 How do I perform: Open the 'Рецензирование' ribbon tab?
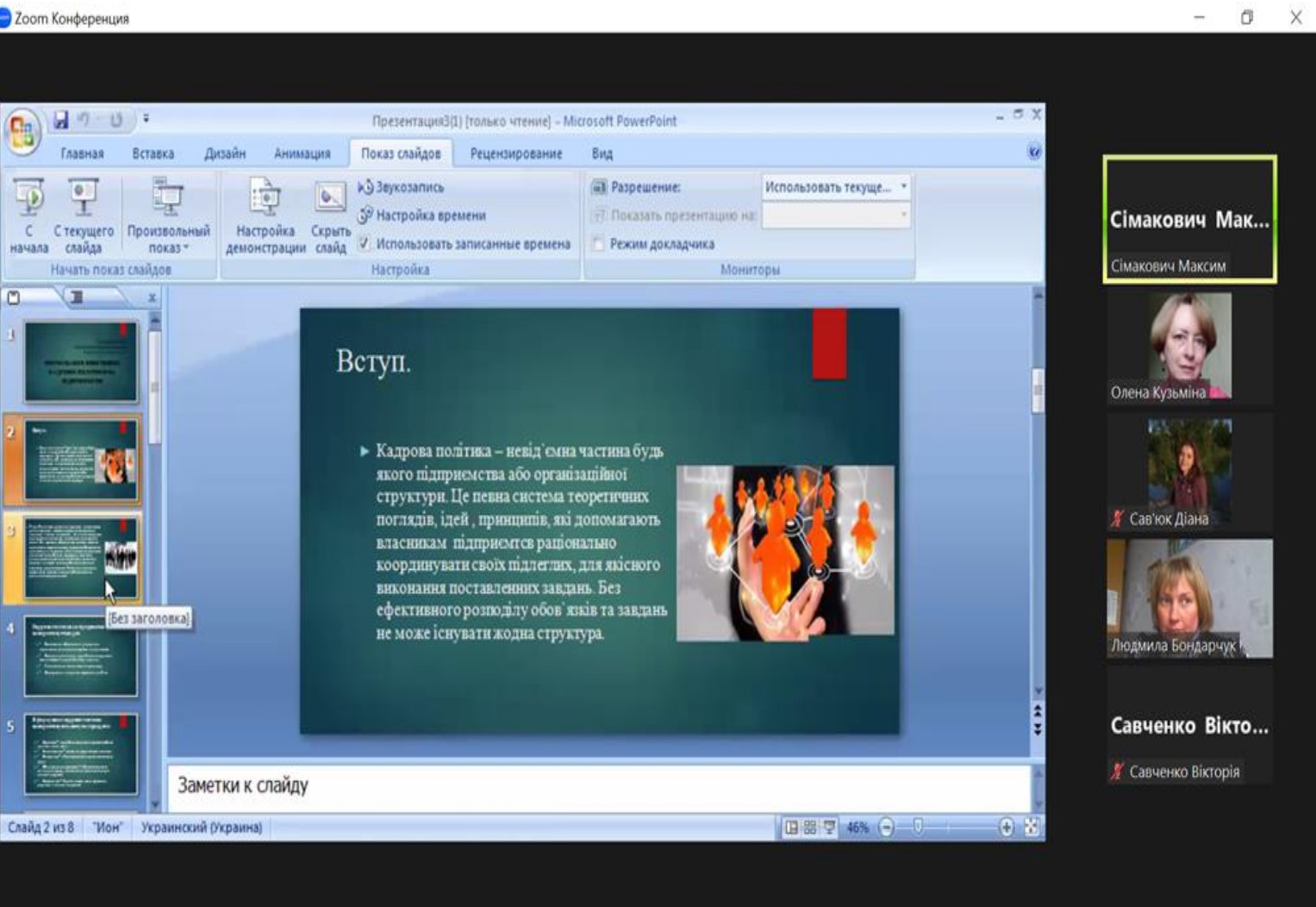click(515, 153)
